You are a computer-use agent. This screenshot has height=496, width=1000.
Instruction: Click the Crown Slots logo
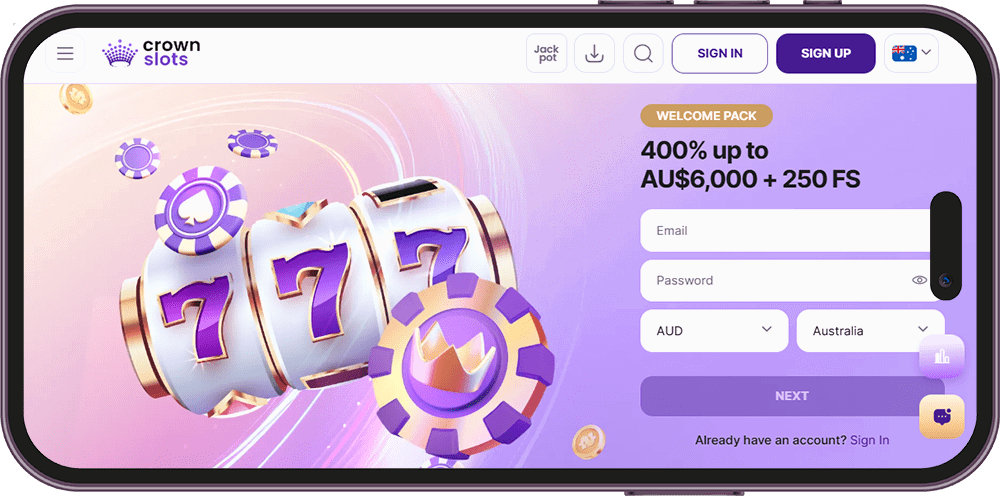(151, 53)
